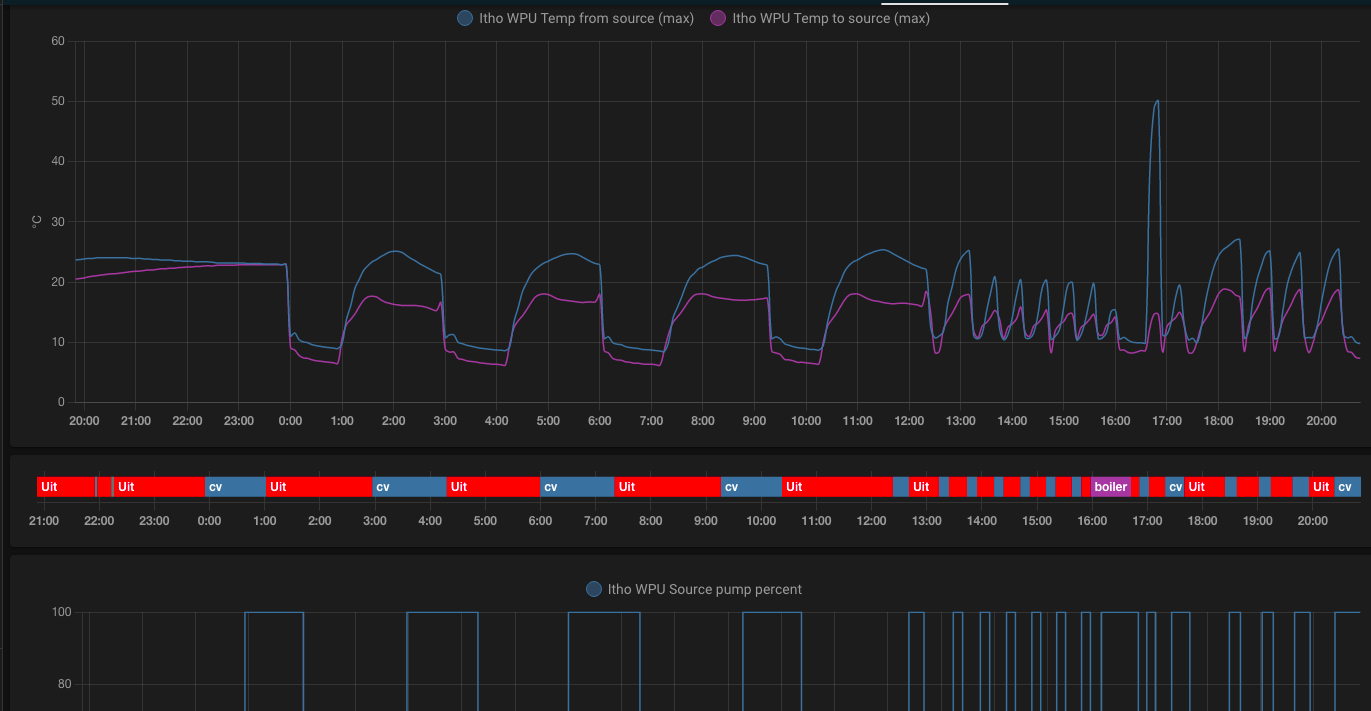The image size is (1371, 711).
Task: Toggle 'Itho WPU Temp to source (max)' legend series
Action: coord(820,18)
